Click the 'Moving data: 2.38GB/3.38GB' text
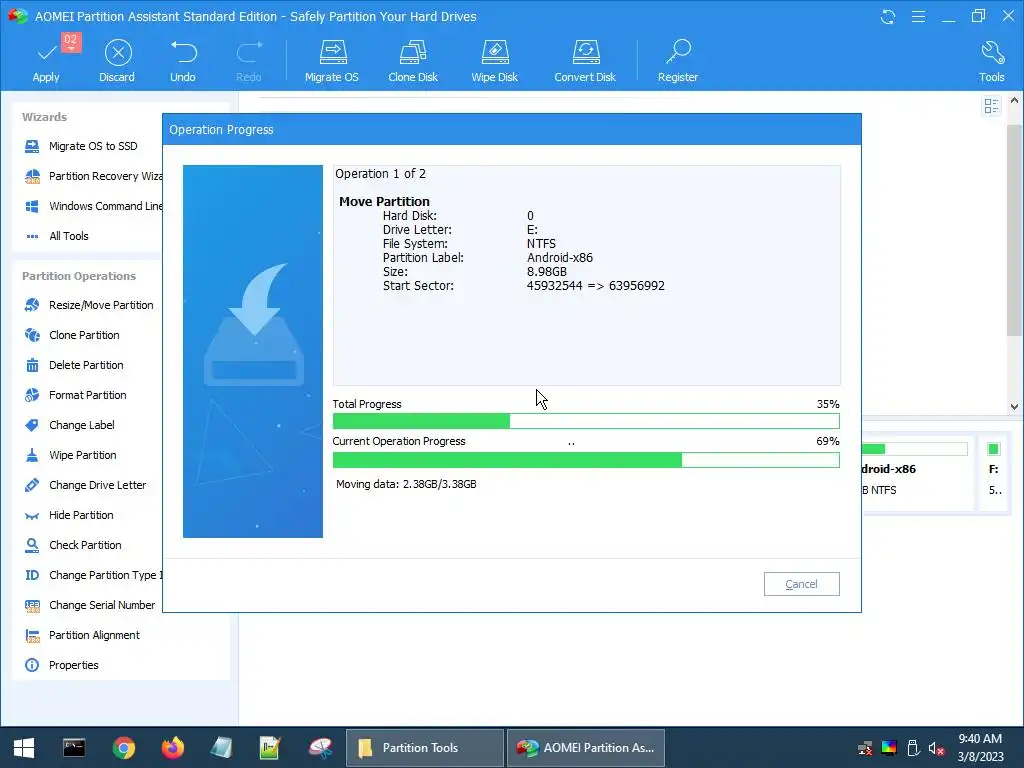 click(x=406, y=484)
